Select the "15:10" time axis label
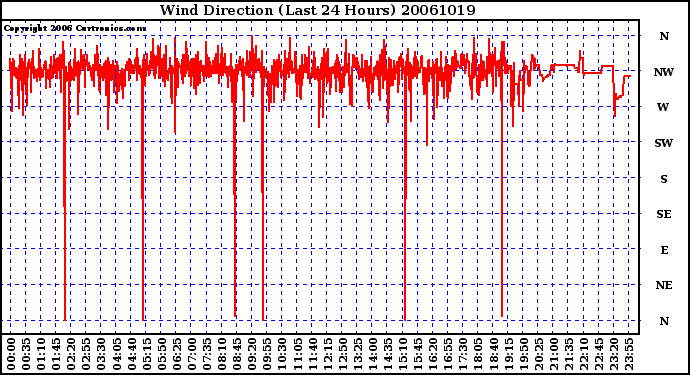 [403, 354]
